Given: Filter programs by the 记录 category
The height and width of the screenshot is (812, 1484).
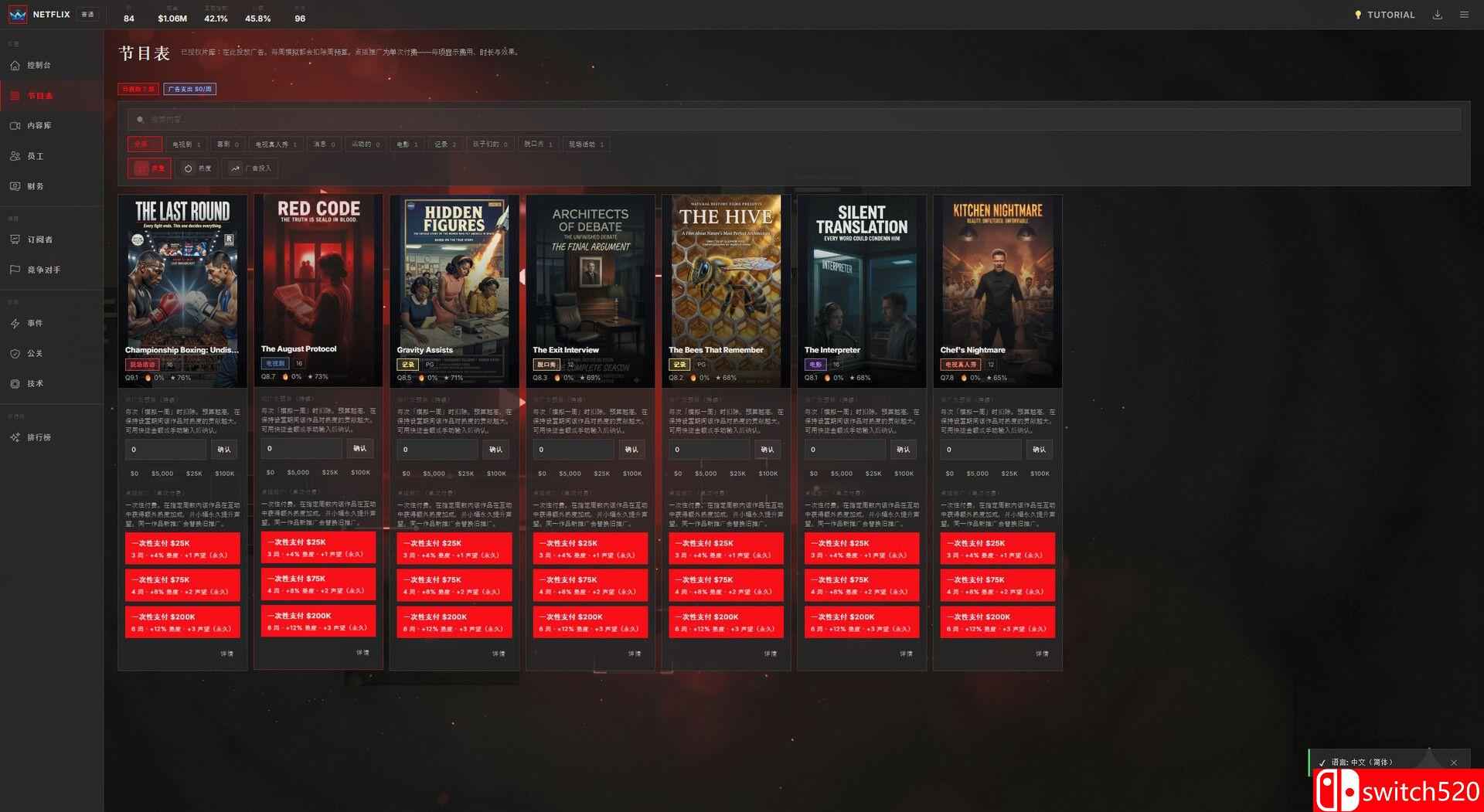Looking at the screenshot, I should click(x=445, y=144).
